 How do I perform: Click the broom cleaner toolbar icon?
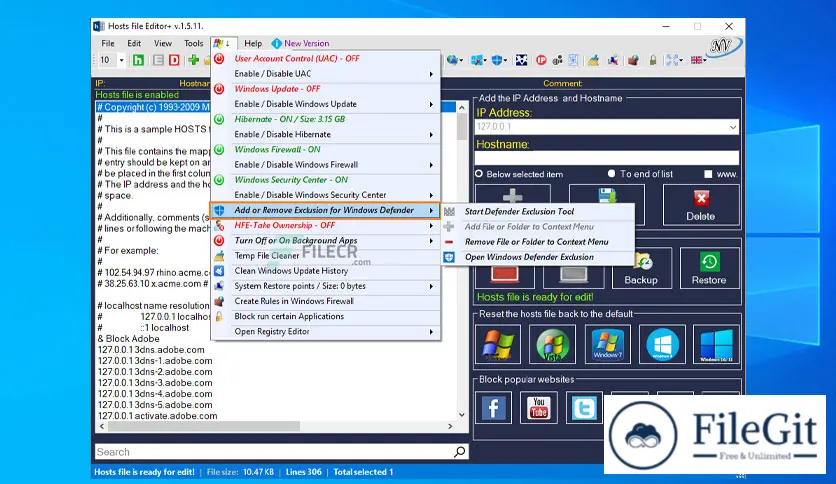pos(593,60)
